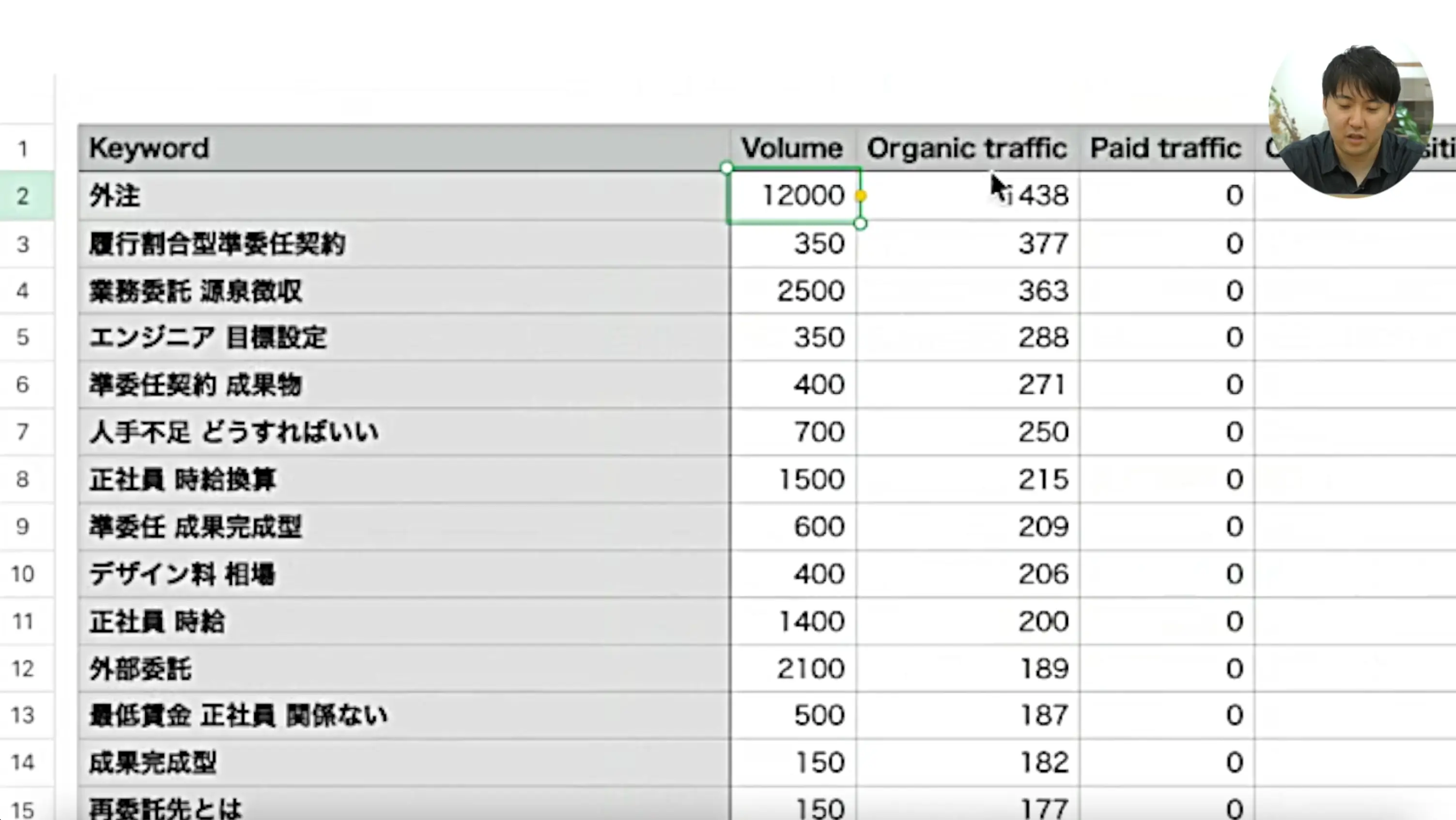Image resolution: width=1456 pixels, height=820 pixels.
Task: Click row header number 12
Action: (x=23, y=668)
